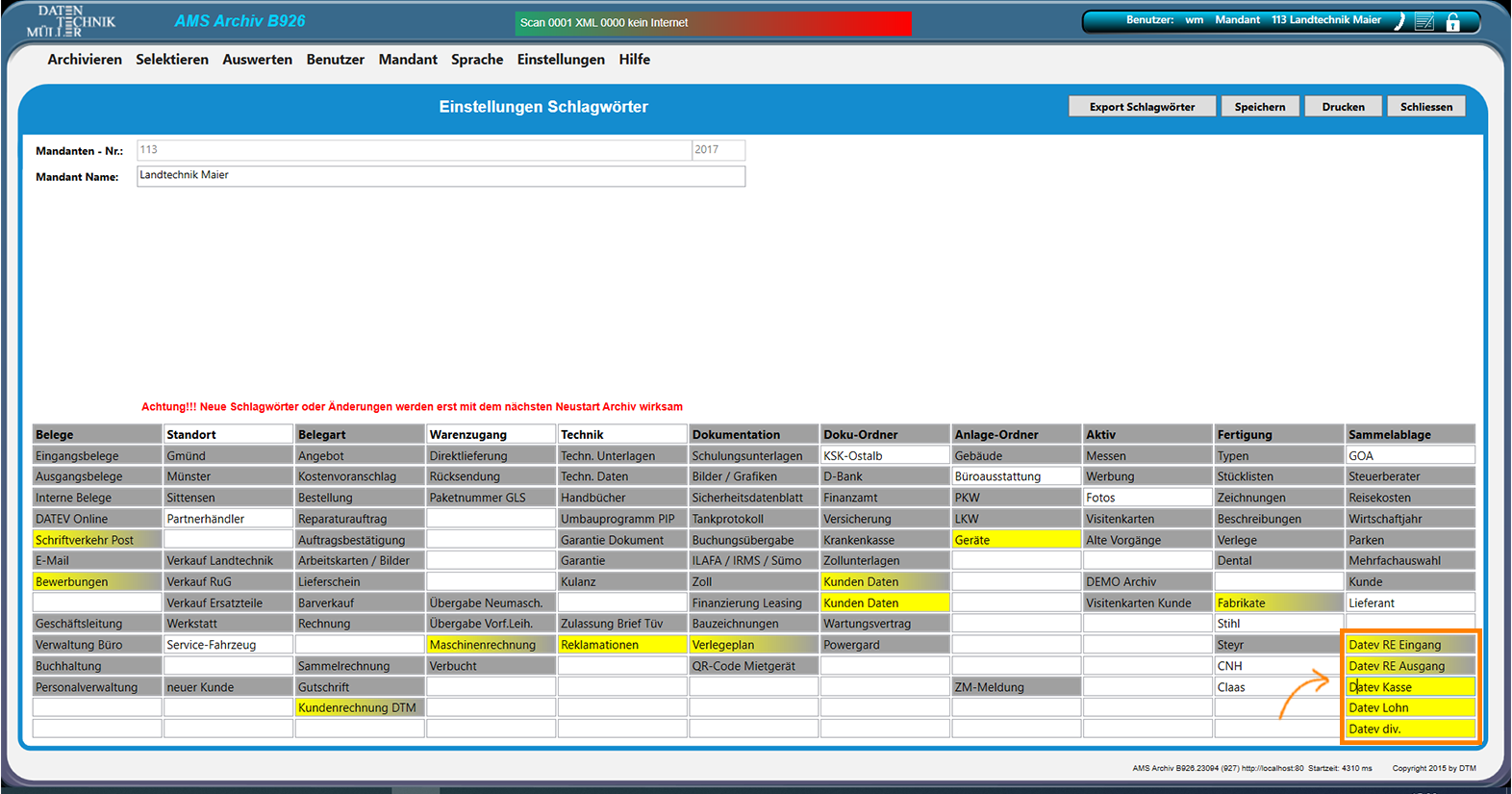Select the yellow Schriftverkehr Post cell
Image resolution: width=1512 pixels, height=794 pixels.
point(96,540)
